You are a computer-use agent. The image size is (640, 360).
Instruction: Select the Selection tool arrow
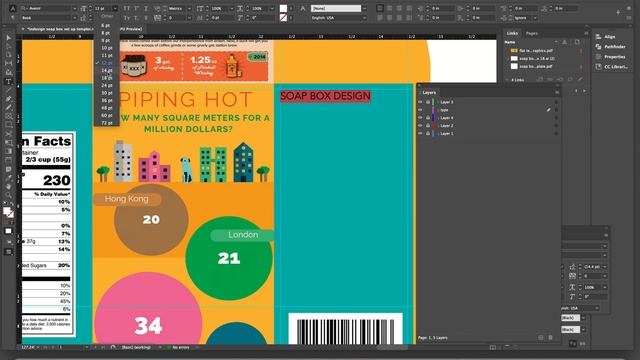pyautogui.click(x=9, y=38)
